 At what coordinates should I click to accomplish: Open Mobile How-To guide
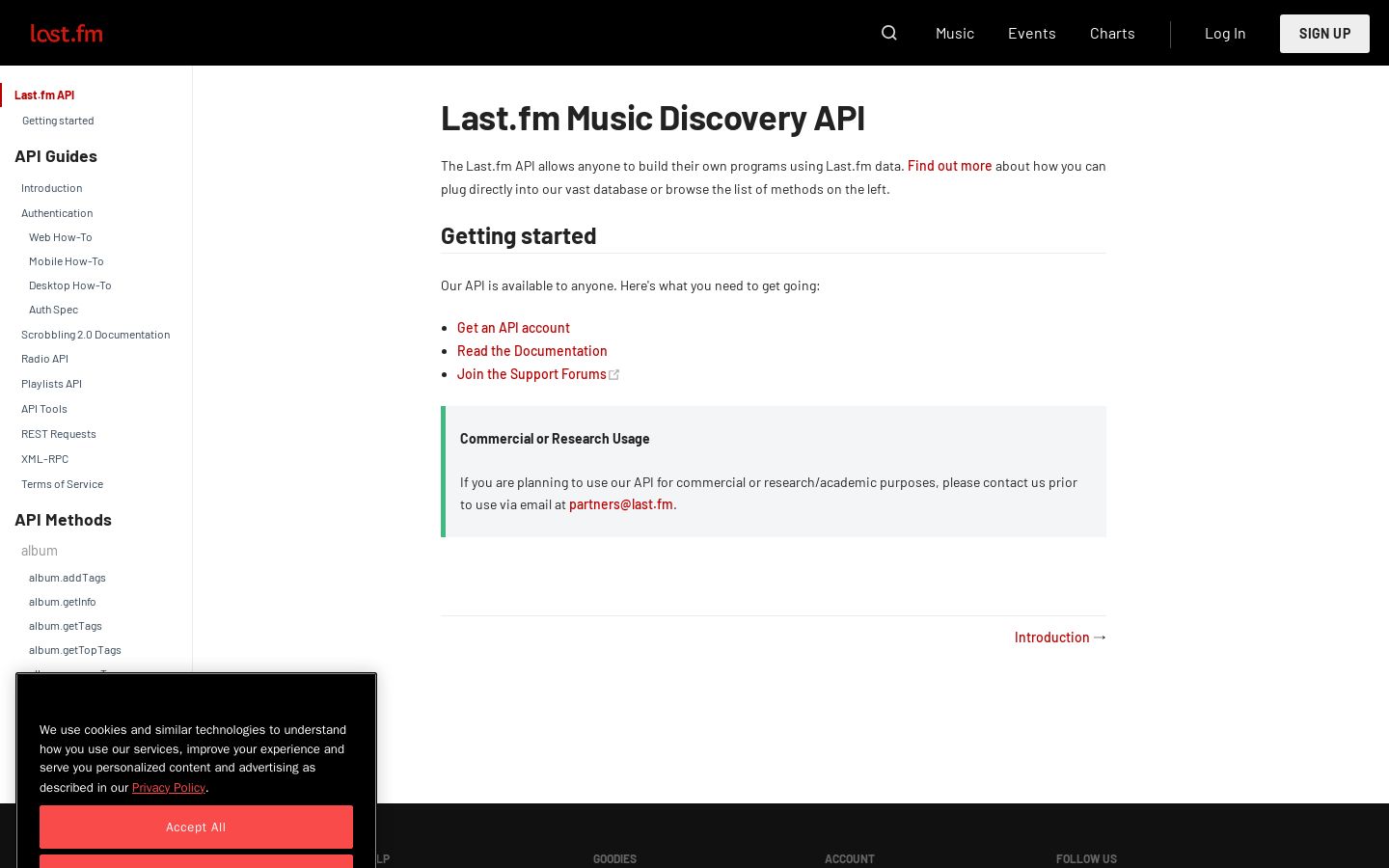(x=67, y=261)
